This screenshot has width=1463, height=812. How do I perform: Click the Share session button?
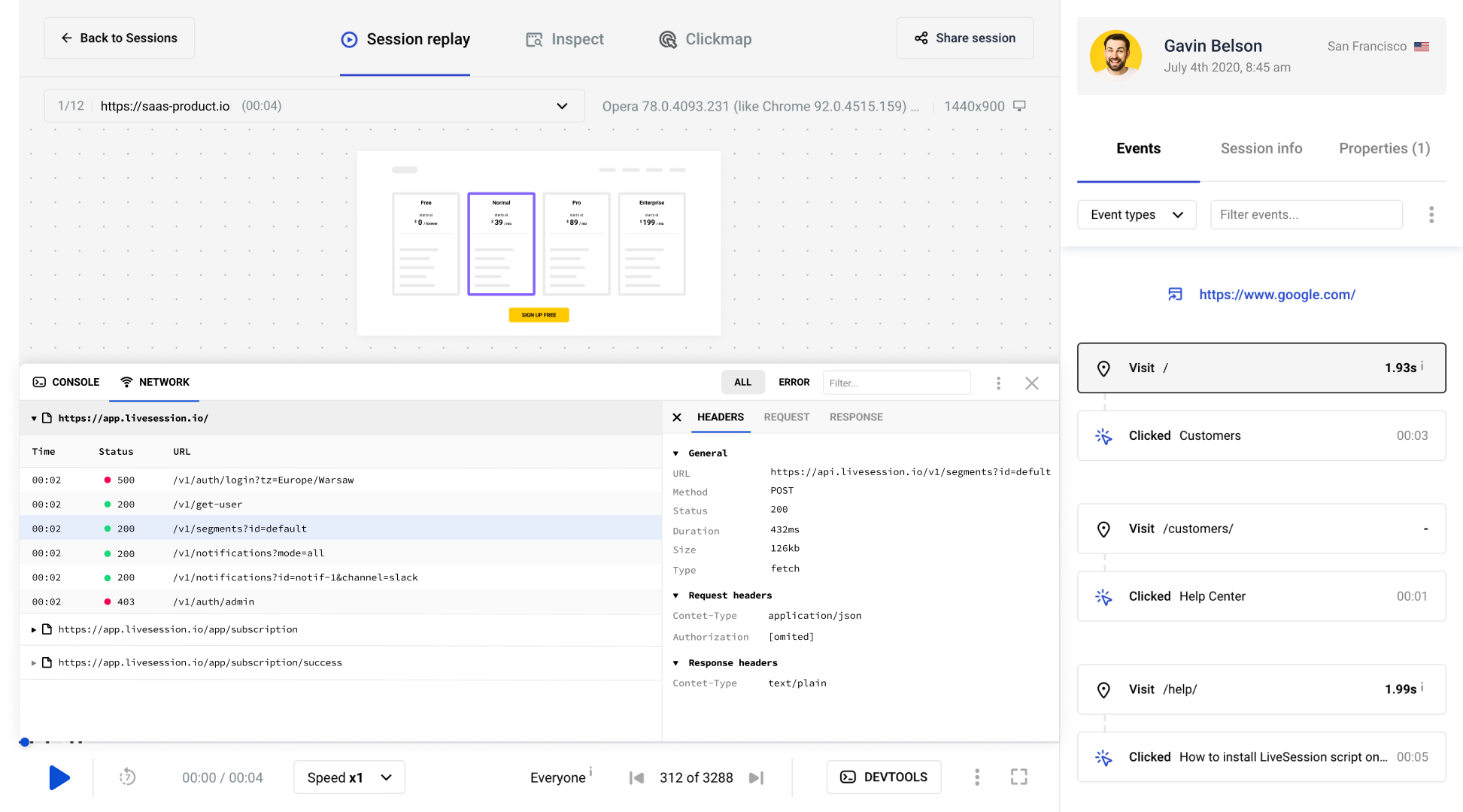[964, 38]
